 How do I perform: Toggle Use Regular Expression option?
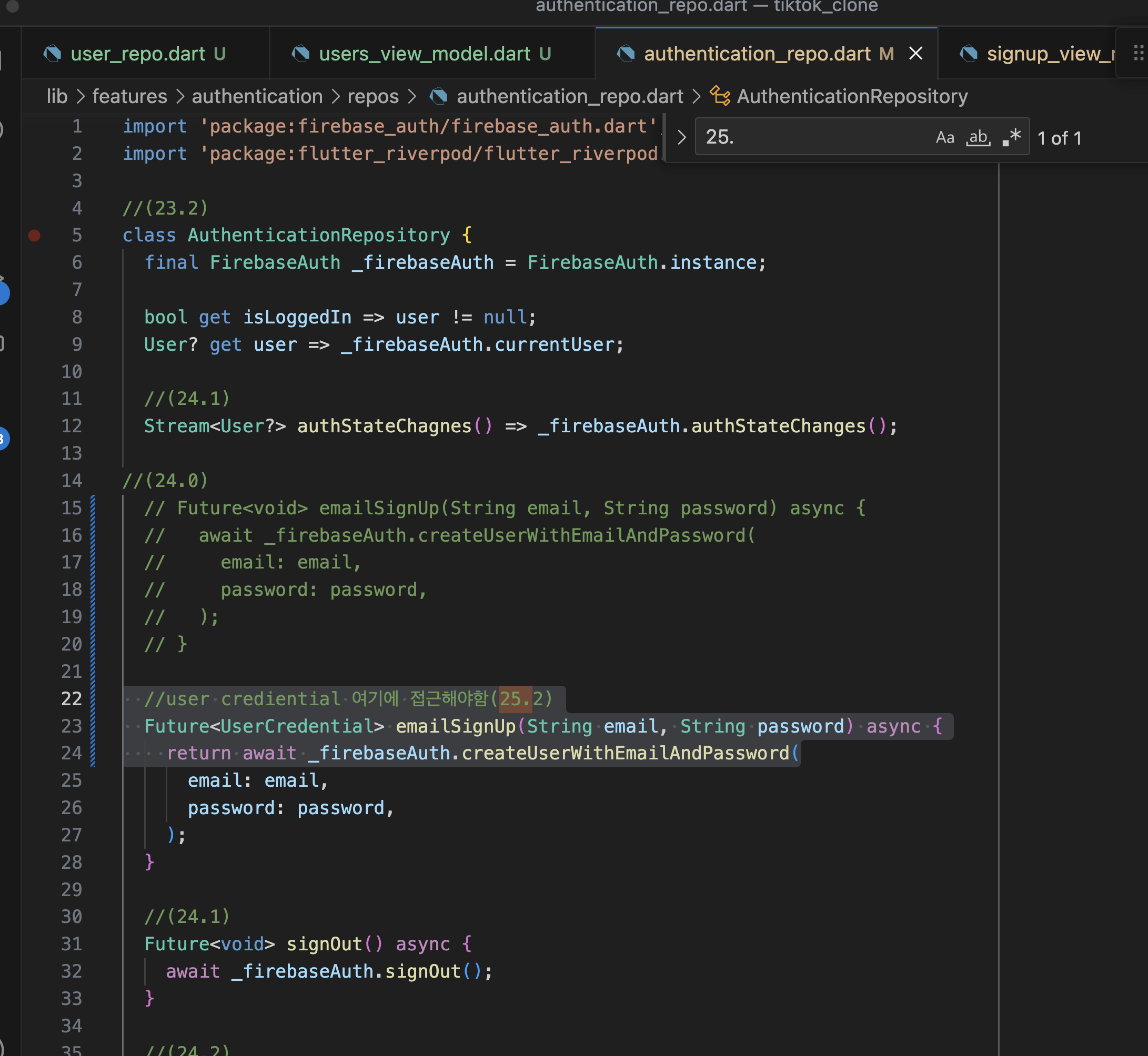[1011, 138]
